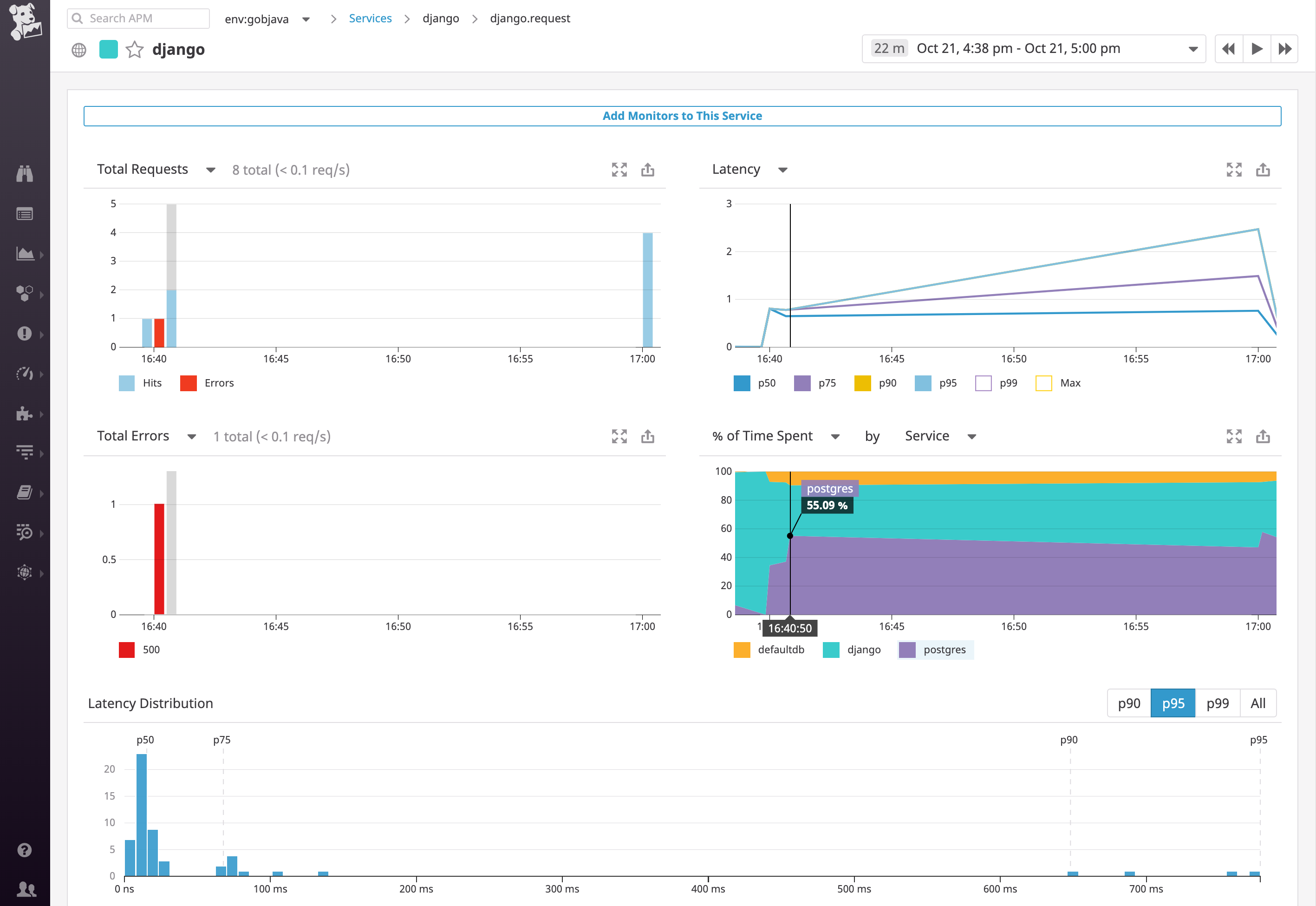Expand the Total Requests fullscreen view
Screen dimensions: 1316x906
[620, 169]
